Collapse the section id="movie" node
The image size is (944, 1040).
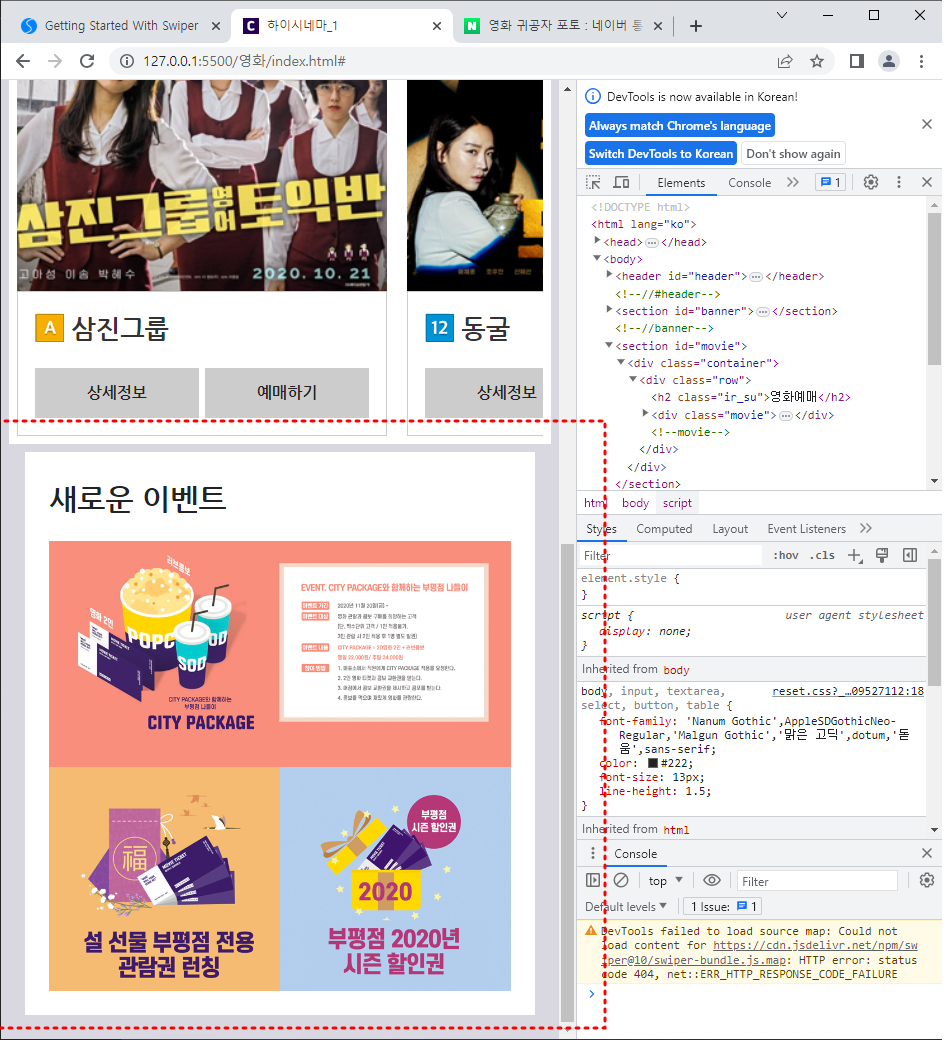pos(609,346)
